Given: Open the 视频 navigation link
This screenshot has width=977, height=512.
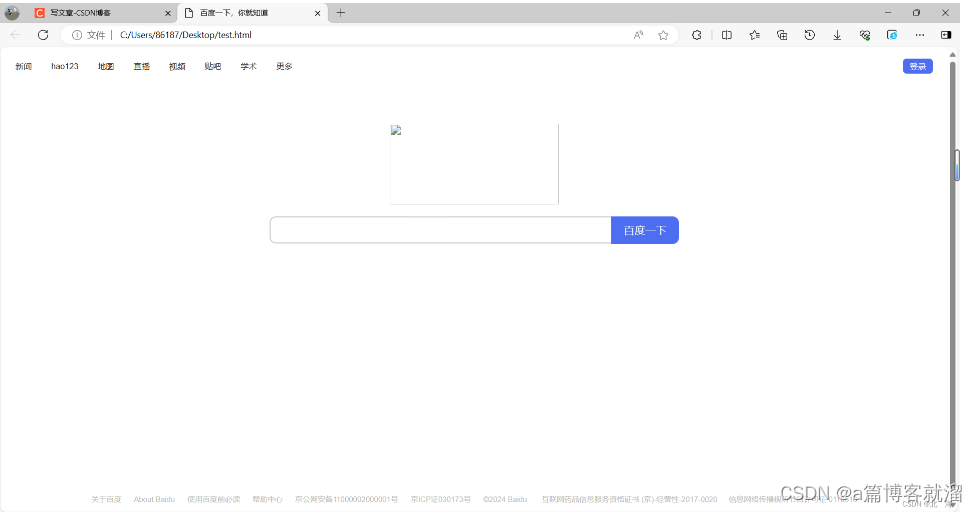Looking at the screenshot, I should click(x=177, y=66).
